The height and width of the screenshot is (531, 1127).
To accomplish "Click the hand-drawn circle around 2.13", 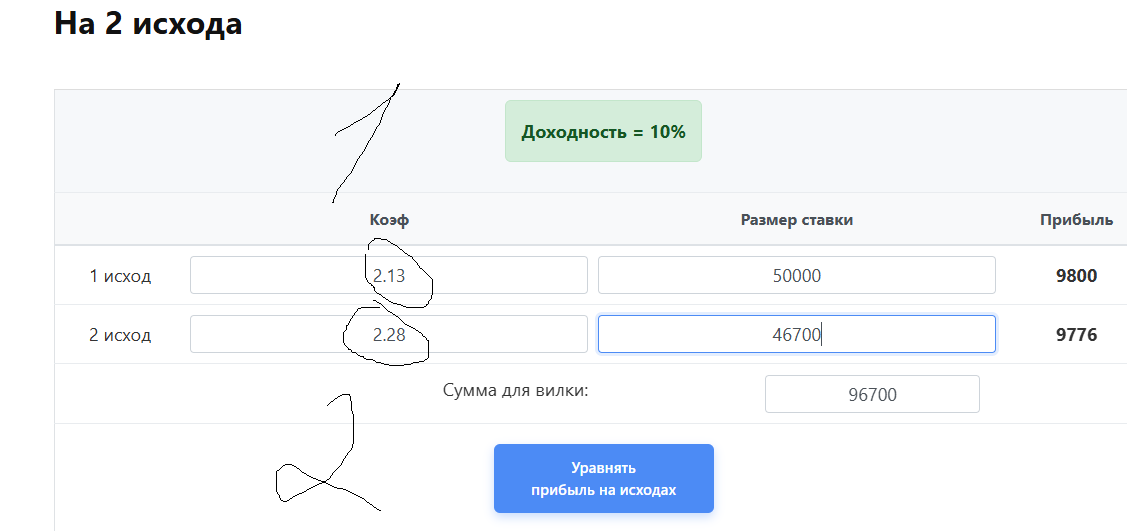I will (x=430, y=285).
